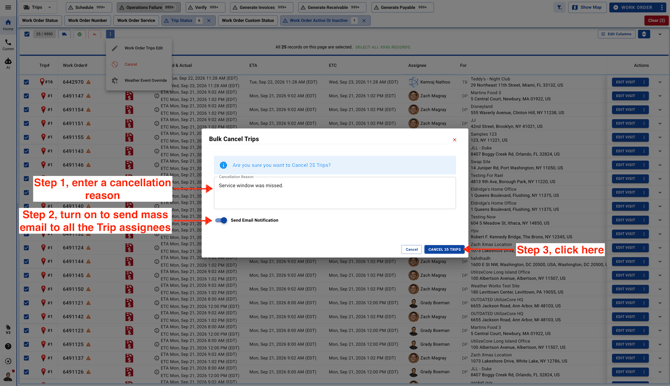The width and height of the screenshot is (670, 386).
Task: Click the three-dot on Teddy's Edit Visit button
Action: tap(644, 82)
